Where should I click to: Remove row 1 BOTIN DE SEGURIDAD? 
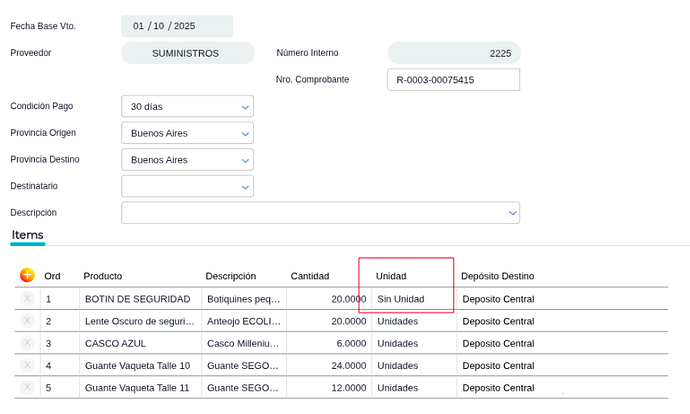click(x=27, y=299)
